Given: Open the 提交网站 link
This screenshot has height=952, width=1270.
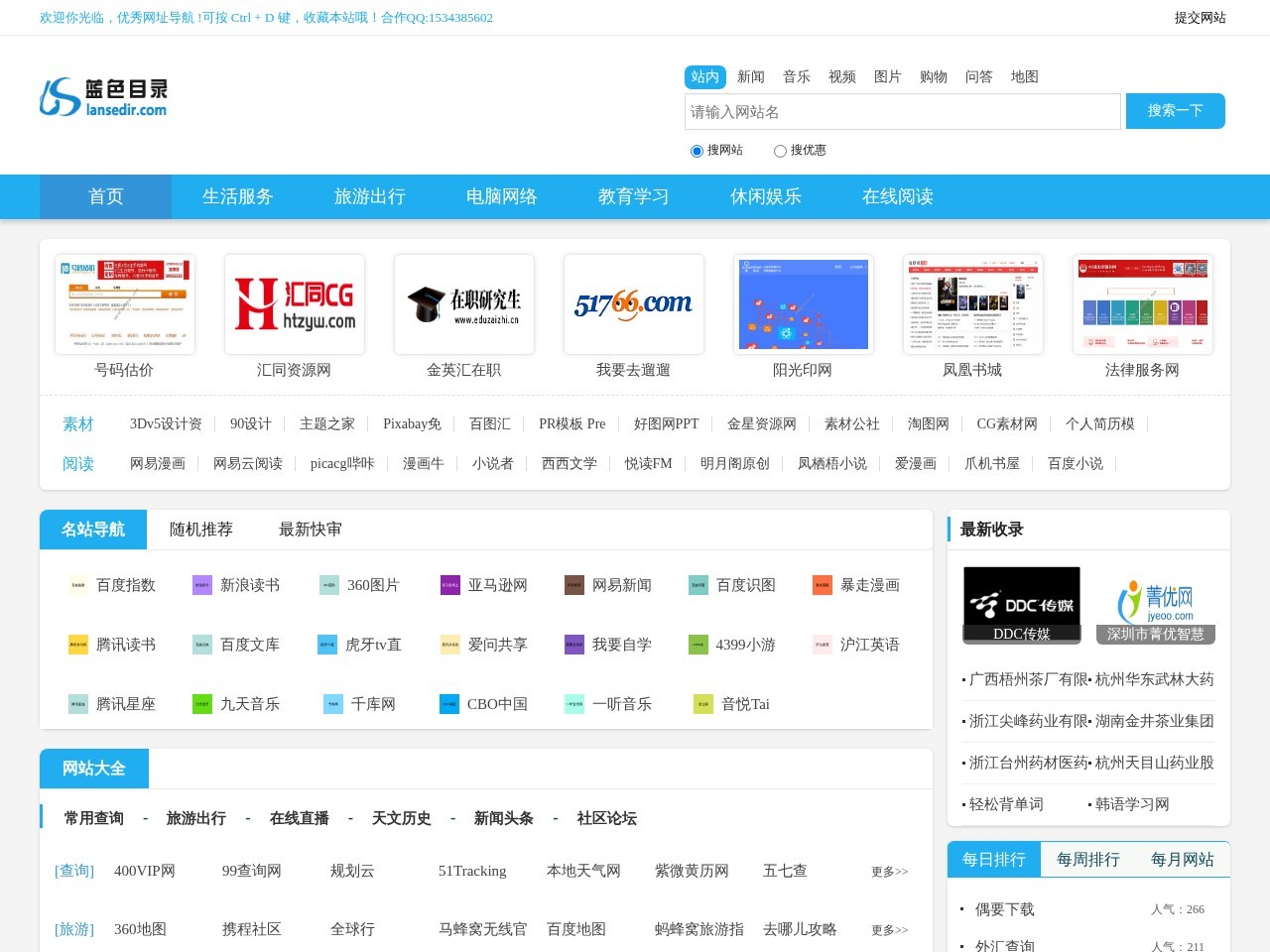Looking at the screenshot, I should 1200,18.
